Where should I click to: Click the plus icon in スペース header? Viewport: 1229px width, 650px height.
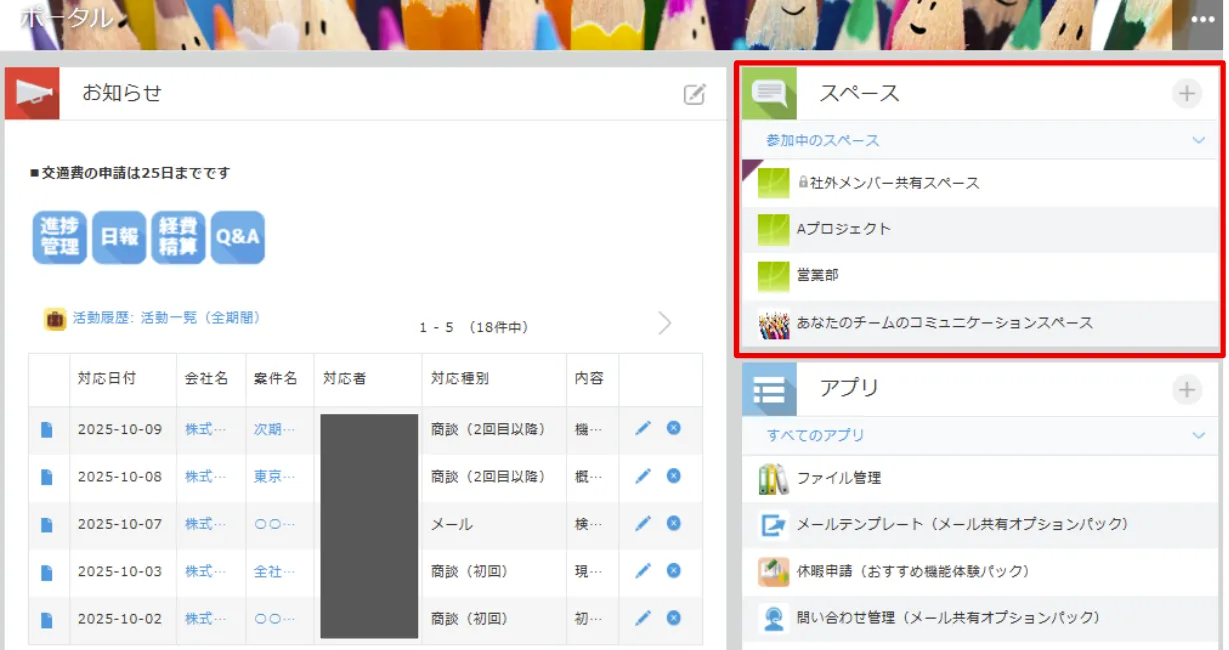[x=1186, y=94]
